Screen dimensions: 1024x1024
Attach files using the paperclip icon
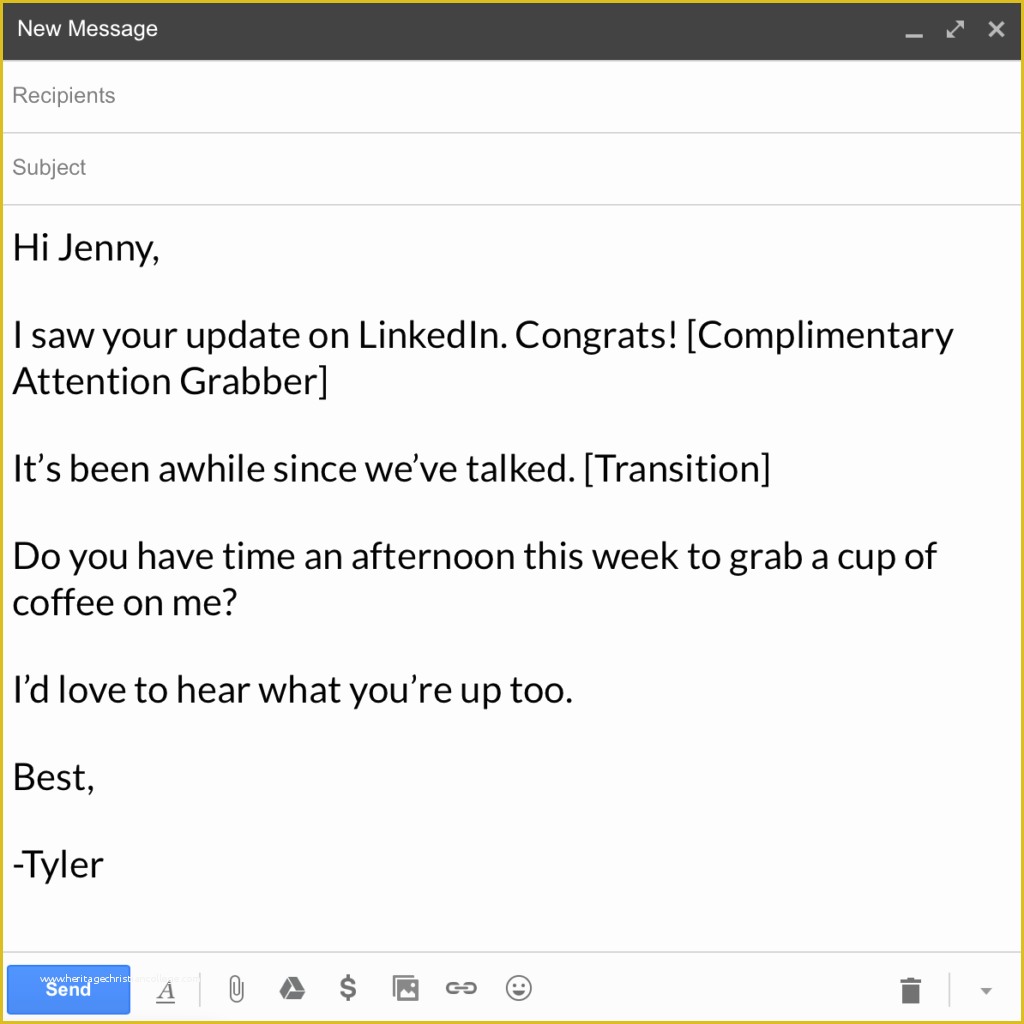pyautogui.click(x=236, y=989)
